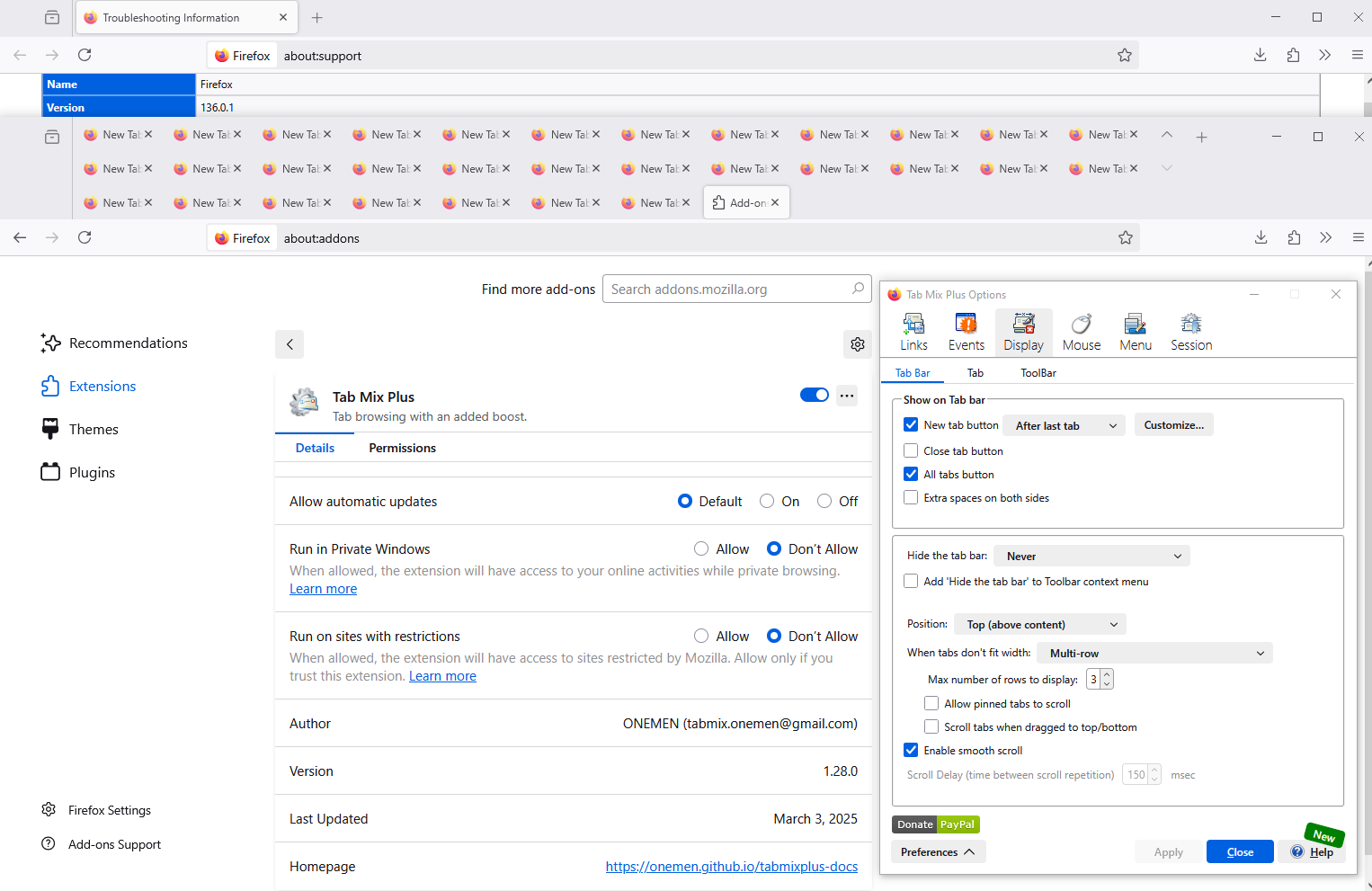Open Plugins in the add-ons sidebar
The height and width of the screenshot is (891, 1372).
[x=78, y=473]
